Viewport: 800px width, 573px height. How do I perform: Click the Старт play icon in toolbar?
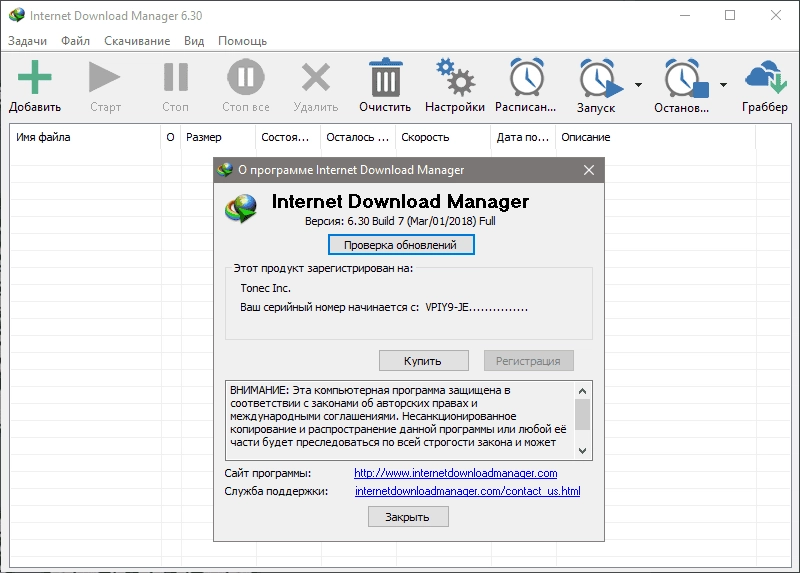click(104, 77)
